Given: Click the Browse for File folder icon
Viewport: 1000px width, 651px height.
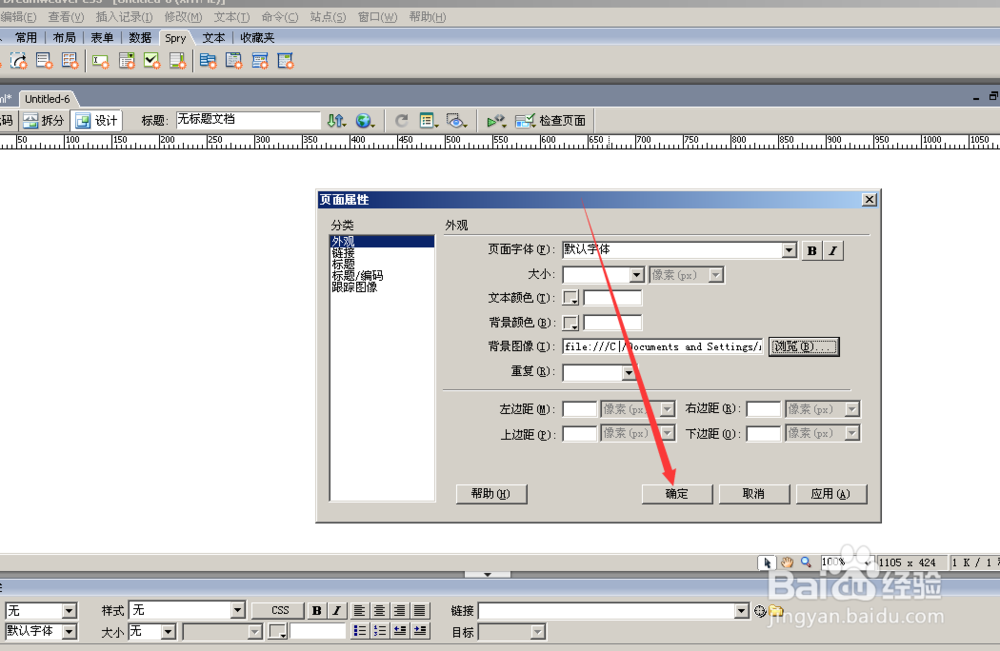Looking at the screenshot, I should (x=776, y=611).
